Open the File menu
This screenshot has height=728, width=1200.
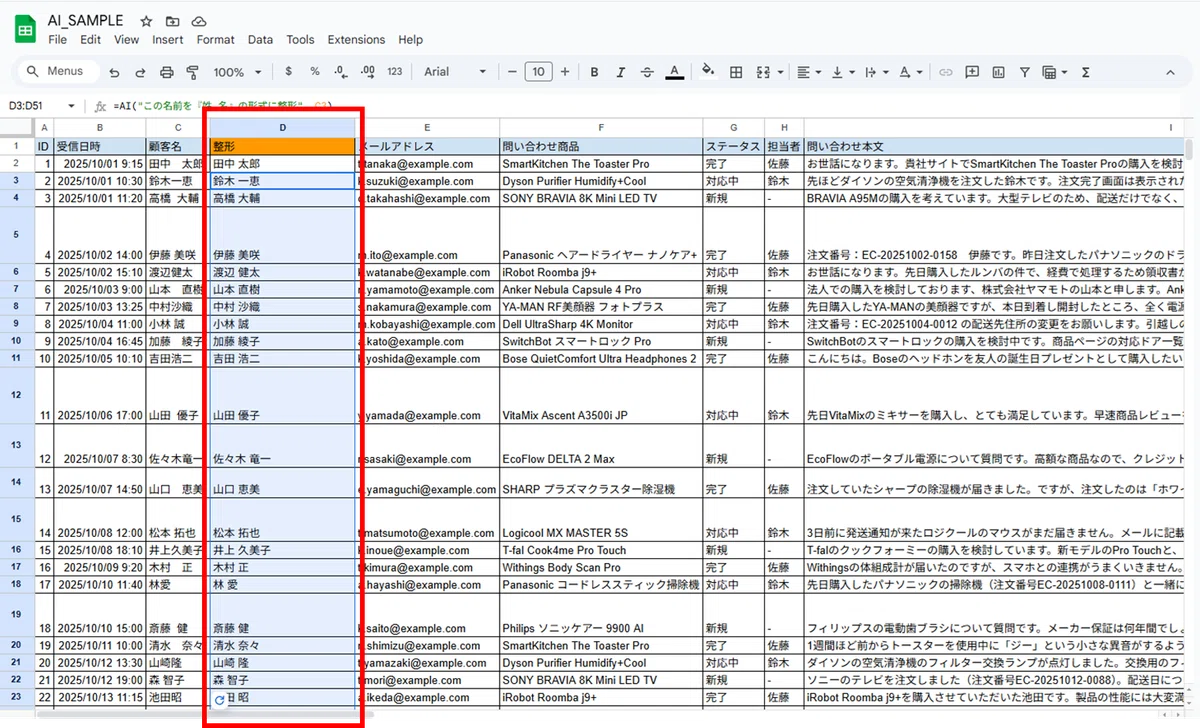click(x=57, y=40)
